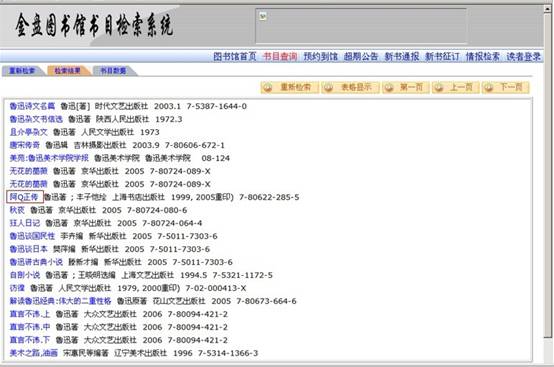The image size is (554, 367).
Task: Click the ISBN text 7-80606-672-1
Action: coord(195,145)
